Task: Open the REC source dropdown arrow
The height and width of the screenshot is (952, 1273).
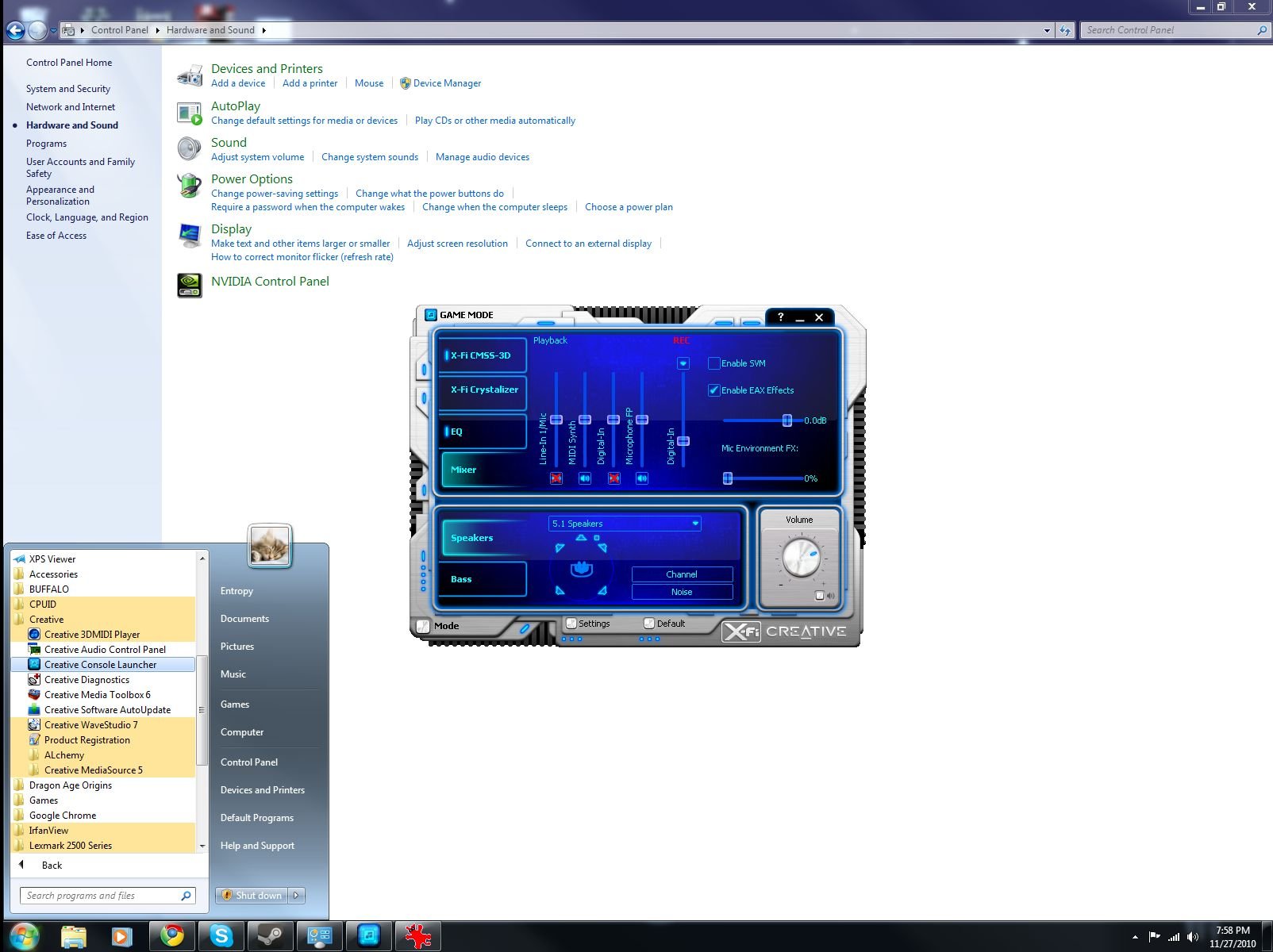Action: tap(683, 363)
